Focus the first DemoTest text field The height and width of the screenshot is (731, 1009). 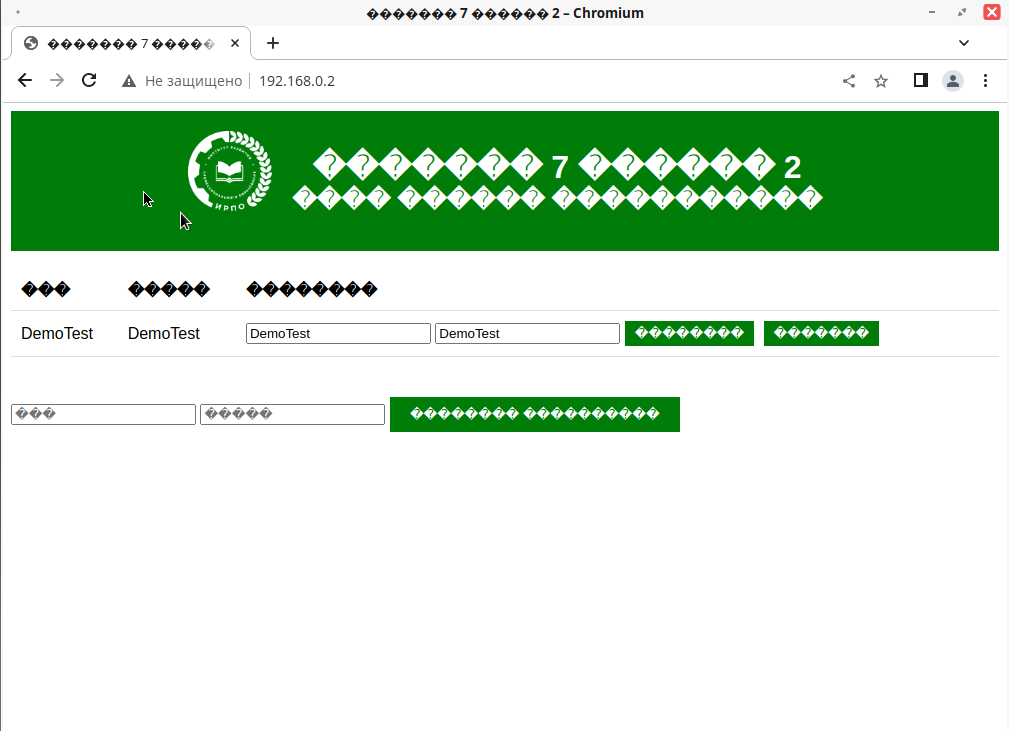click(338, 334)
